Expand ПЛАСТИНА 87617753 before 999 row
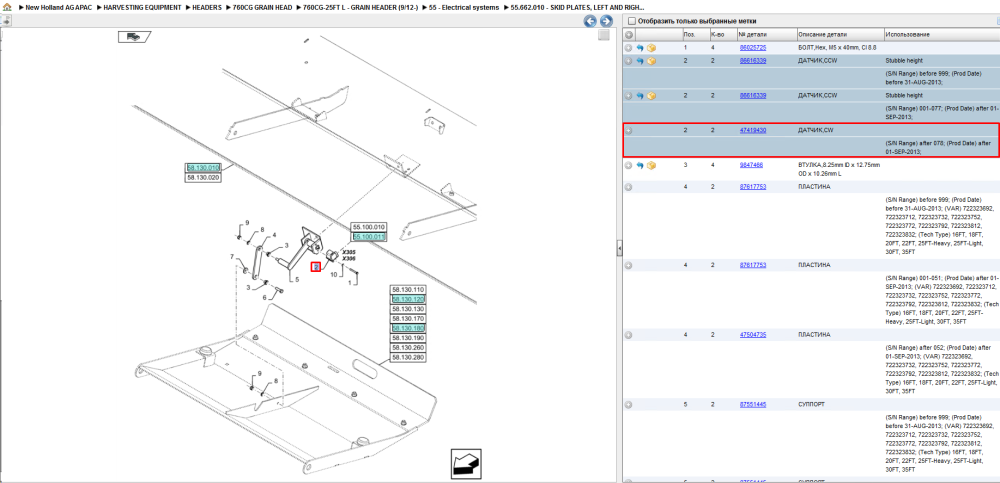1000x483 pixels. (x=629, y=187)
